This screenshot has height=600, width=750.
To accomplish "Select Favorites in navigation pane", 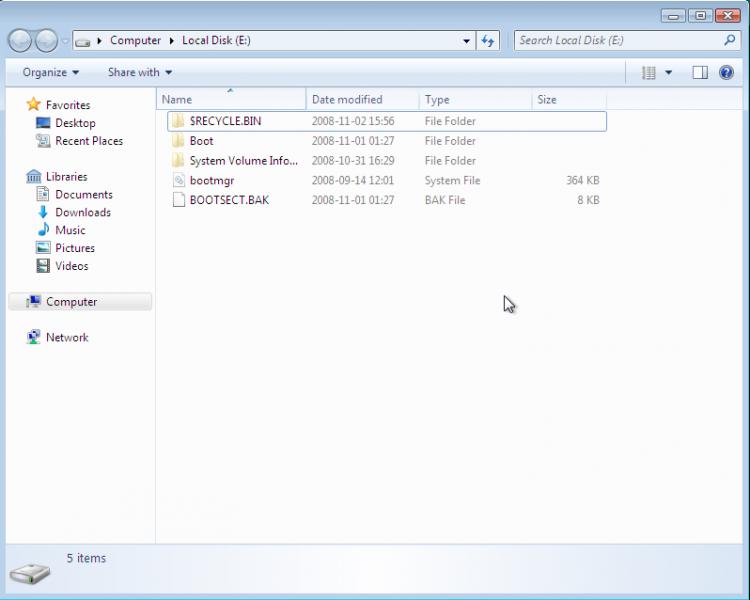I will click(68, 105).
